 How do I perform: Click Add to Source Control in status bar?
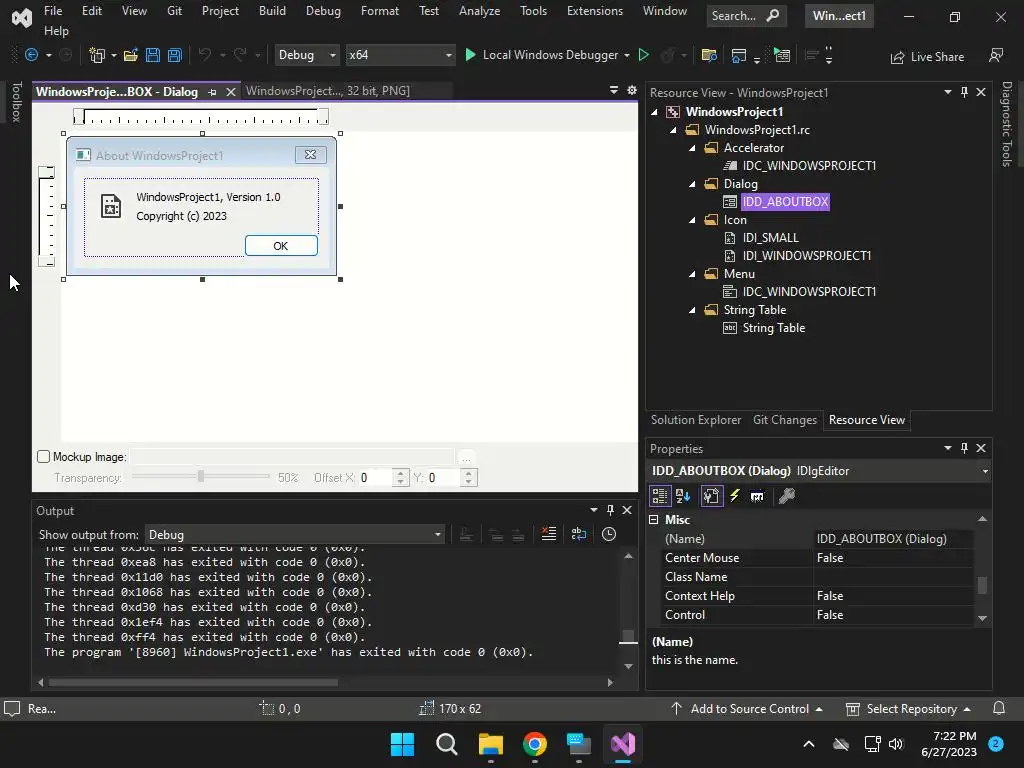747,709
